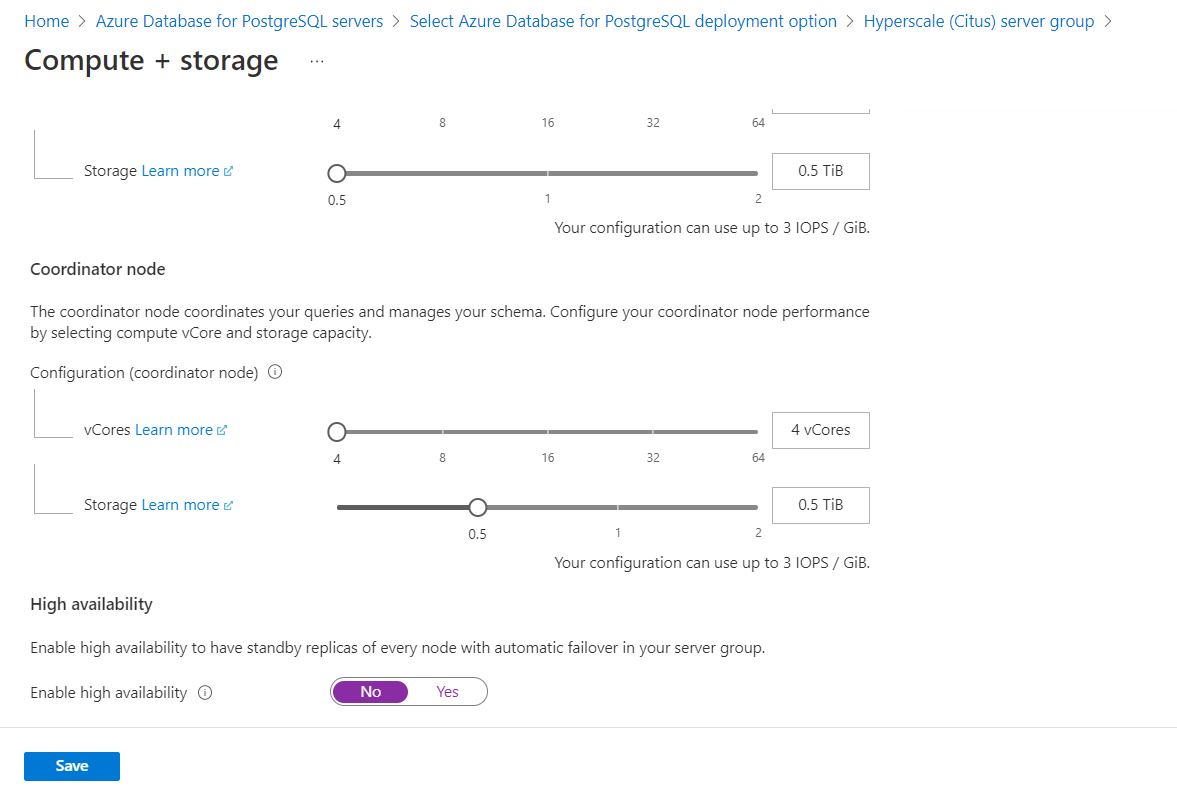Open the ellipsis menu beside Compute + storage heading
The height and width of the screenshot is (790, 1177).
(316, 60)
